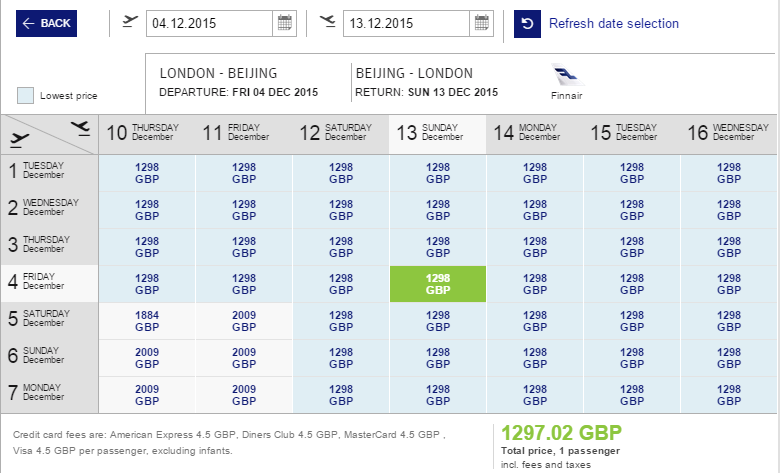This screenshot has width=780, height=473.
Task: Go back with the BACK button
Action: [x=46, y=23]
